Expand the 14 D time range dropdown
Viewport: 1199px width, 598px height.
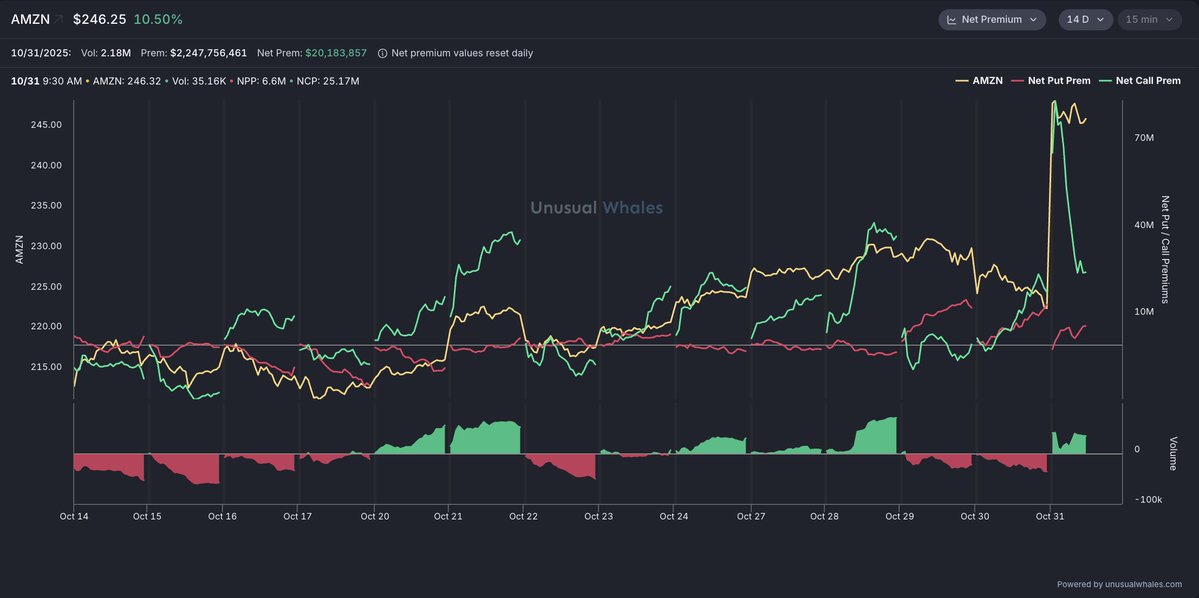[x=1085, y=20]
